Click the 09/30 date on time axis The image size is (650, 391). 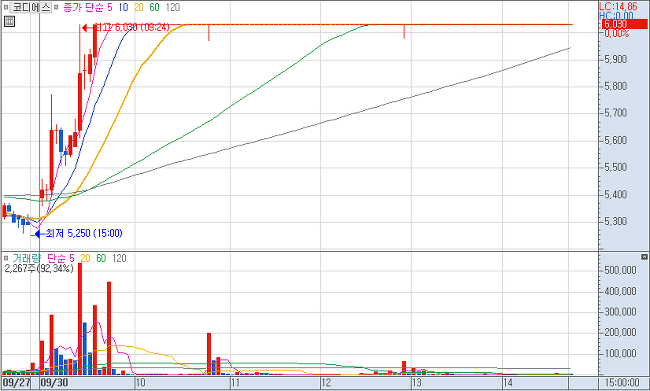coord(54,382)
